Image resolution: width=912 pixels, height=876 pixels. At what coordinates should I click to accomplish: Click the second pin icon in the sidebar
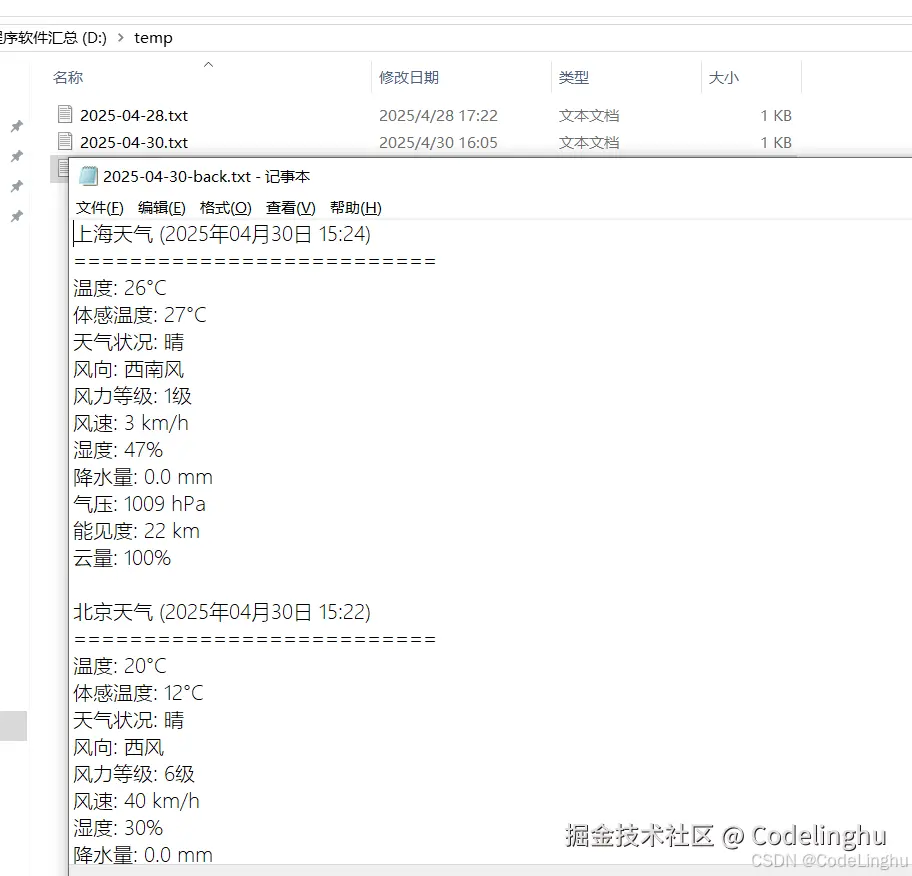[x=16, y=155]
